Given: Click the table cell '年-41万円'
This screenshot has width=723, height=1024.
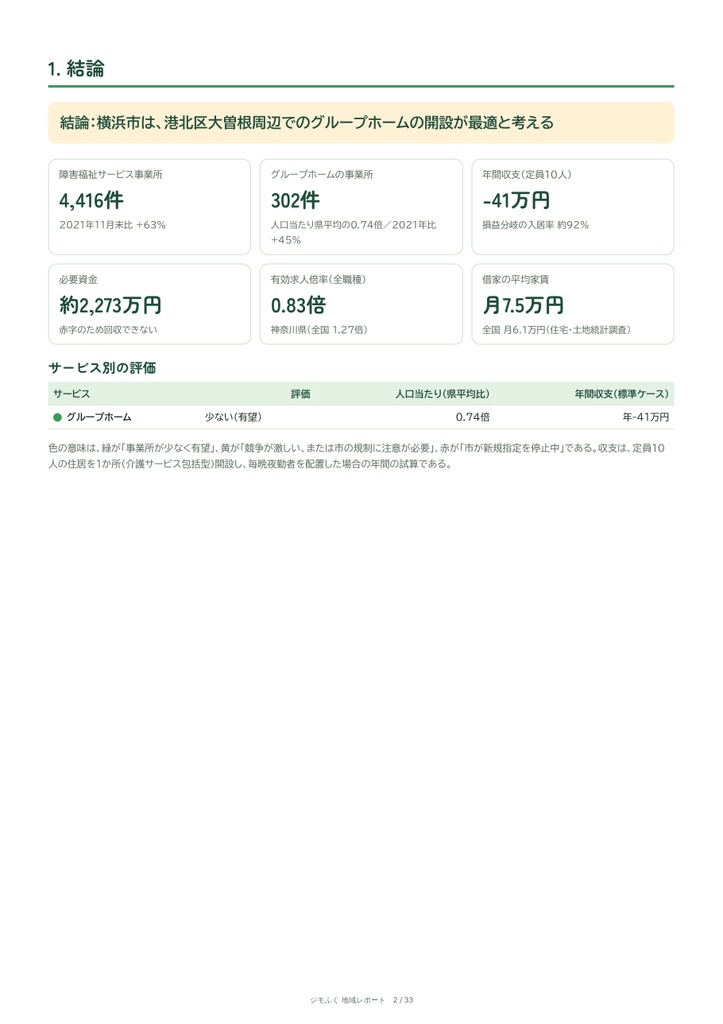Looking at the screenshot, I should point(645,417).
